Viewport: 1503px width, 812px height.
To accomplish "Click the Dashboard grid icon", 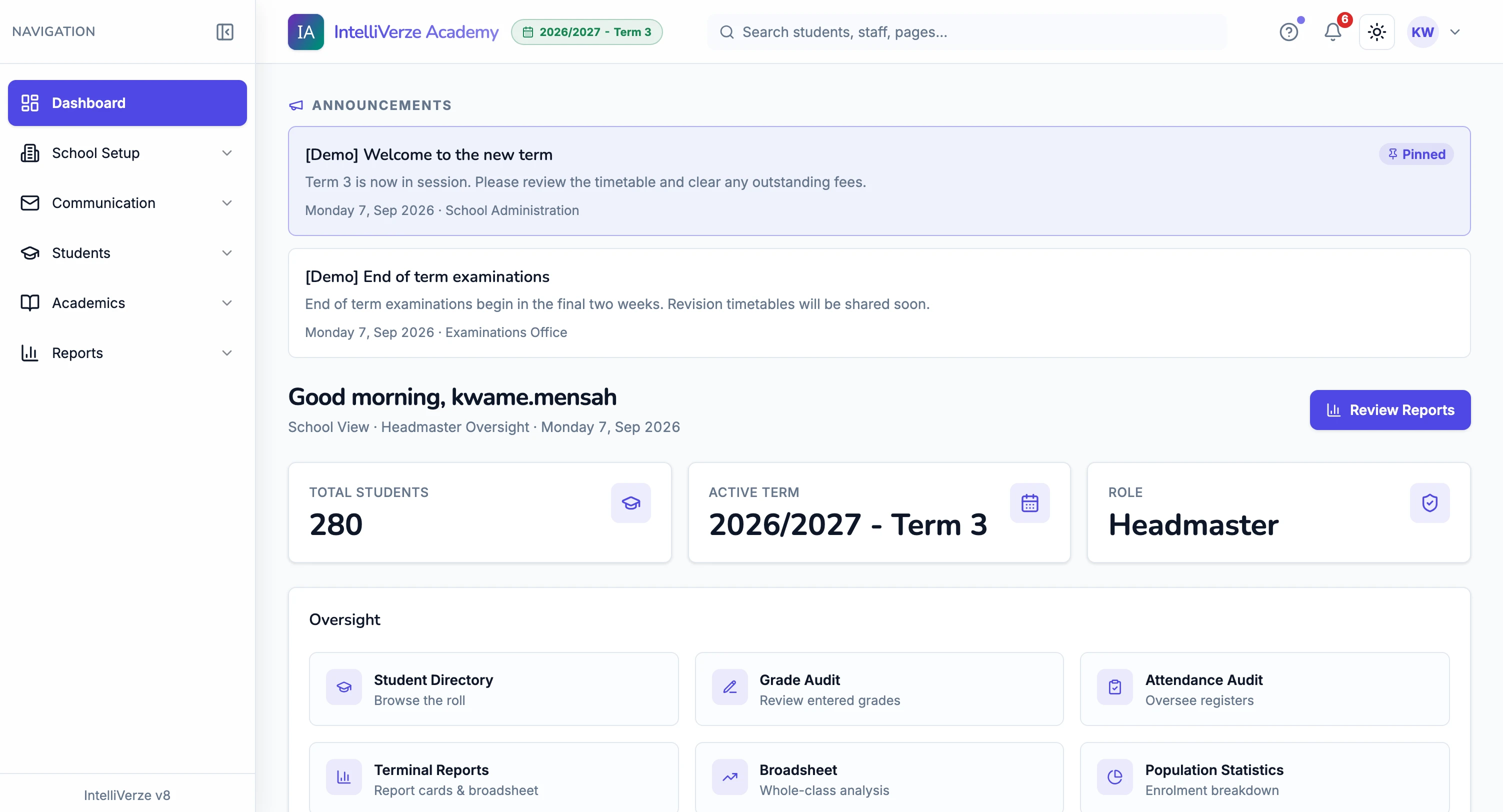I will [x=30, y=102].
